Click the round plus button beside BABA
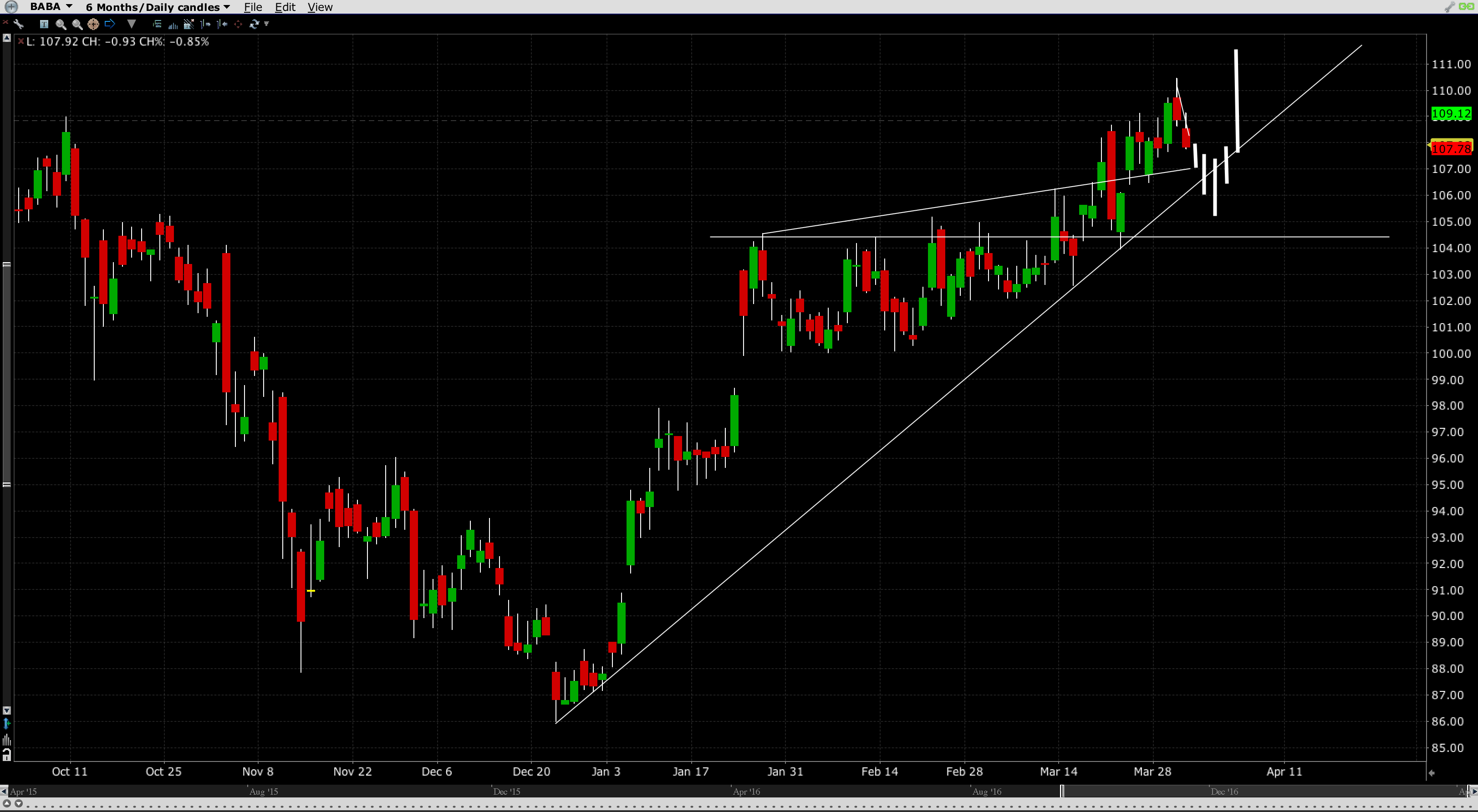This screenshot has height=812, width=1478. coord(11,7)
